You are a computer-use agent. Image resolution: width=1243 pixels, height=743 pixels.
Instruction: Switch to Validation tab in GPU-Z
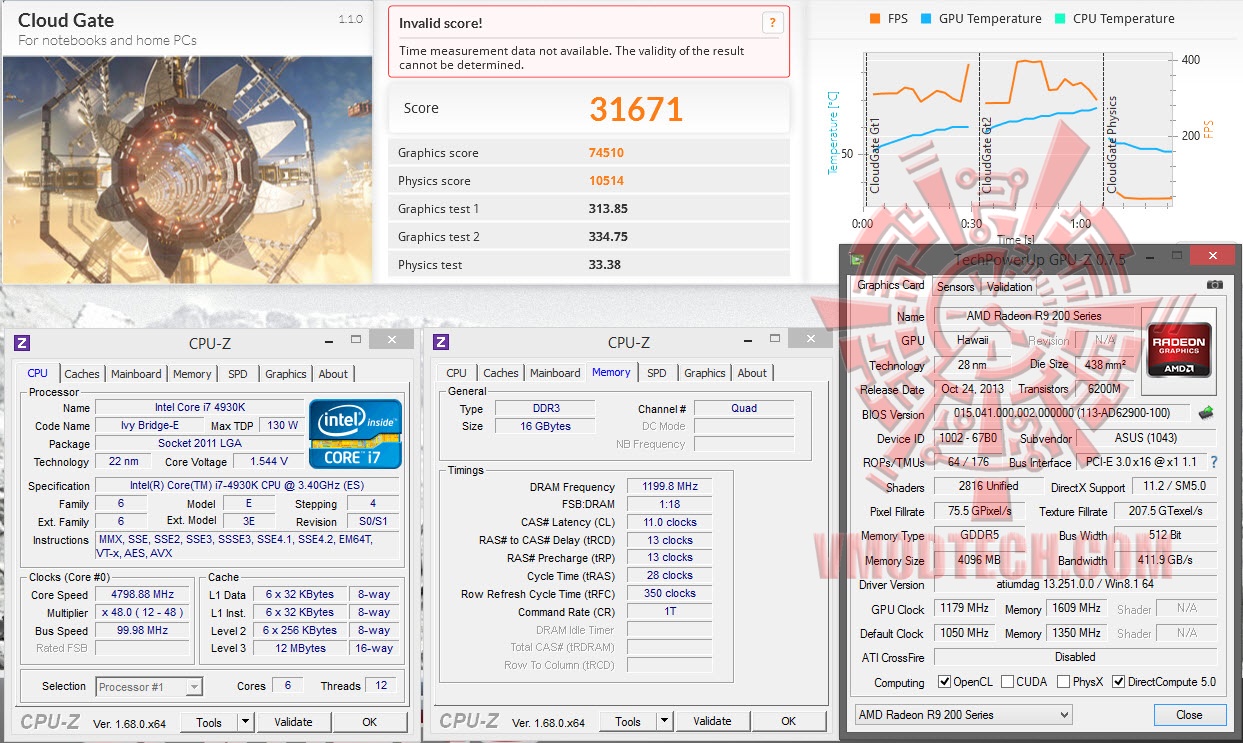pos(1010,287)
